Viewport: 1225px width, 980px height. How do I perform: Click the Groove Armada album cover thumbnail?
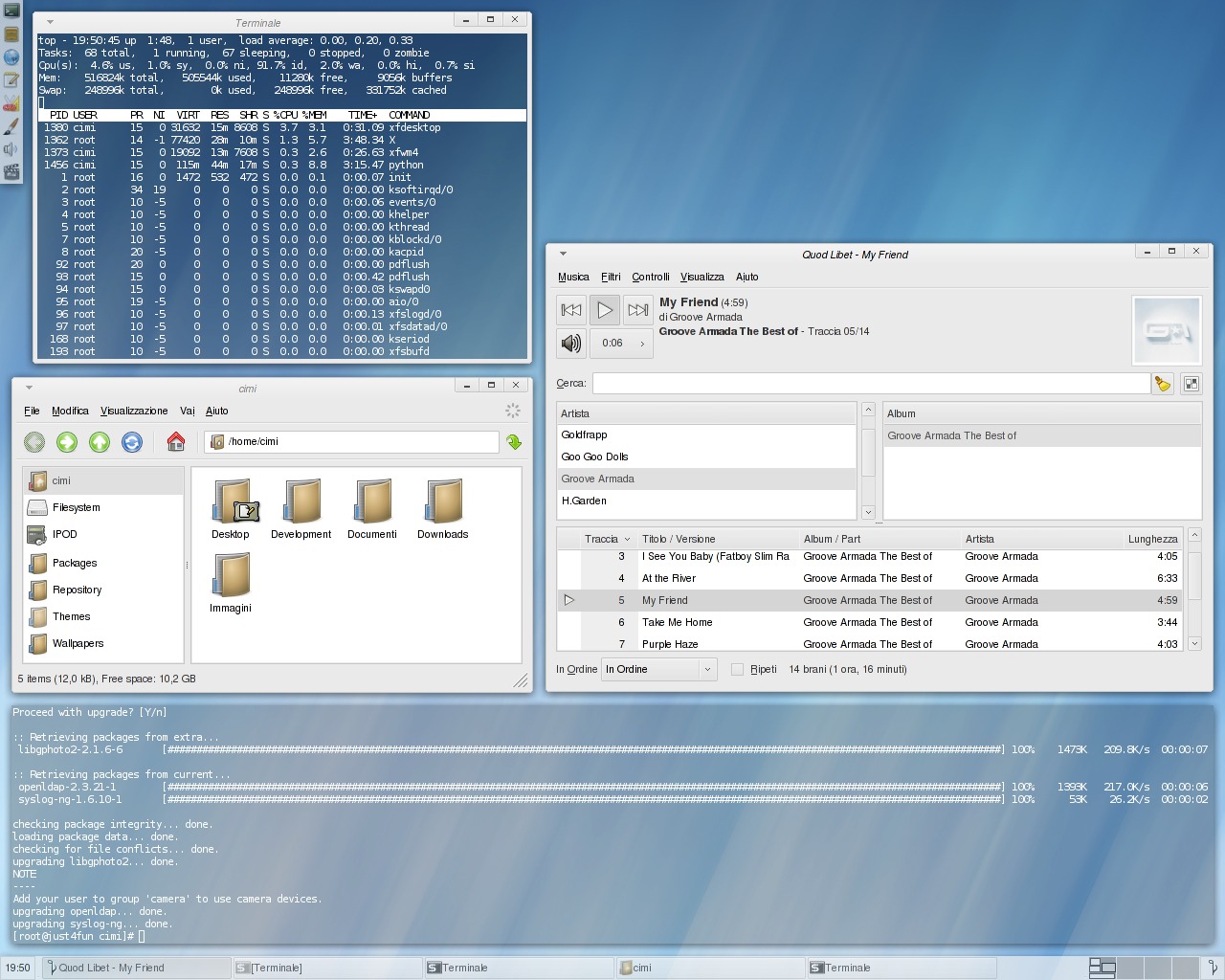point(1167,330)
